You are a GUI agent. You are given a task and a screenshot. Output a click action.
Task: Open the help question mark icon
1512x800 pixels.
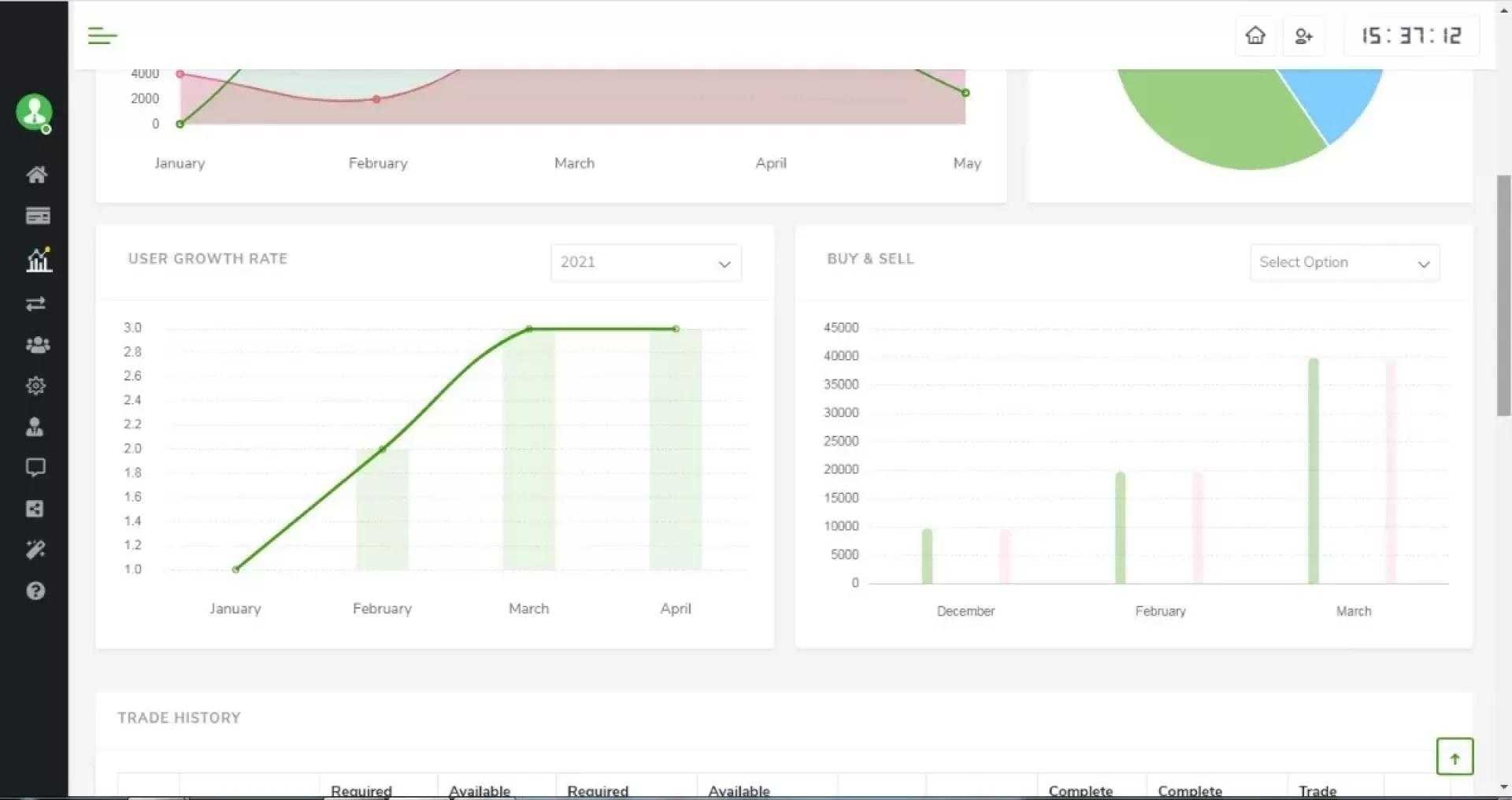[36, 591]
